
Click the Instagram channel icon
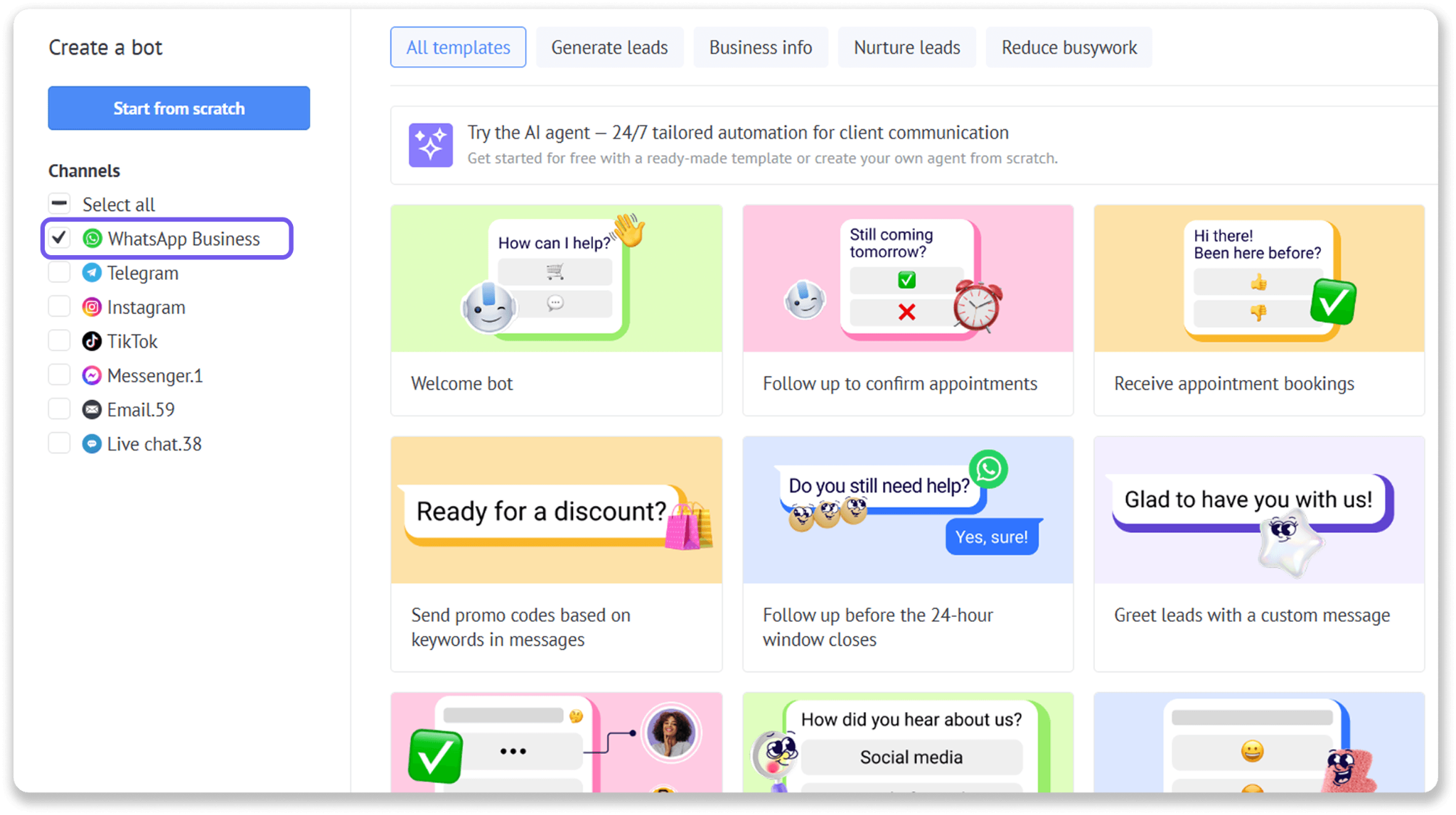pyautogui.click(x=92, y=307)
